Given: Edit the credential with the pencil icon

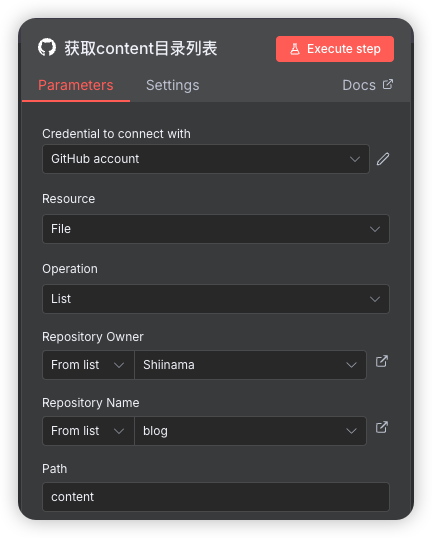Looking at the screenshot, I should coord(383,159).
